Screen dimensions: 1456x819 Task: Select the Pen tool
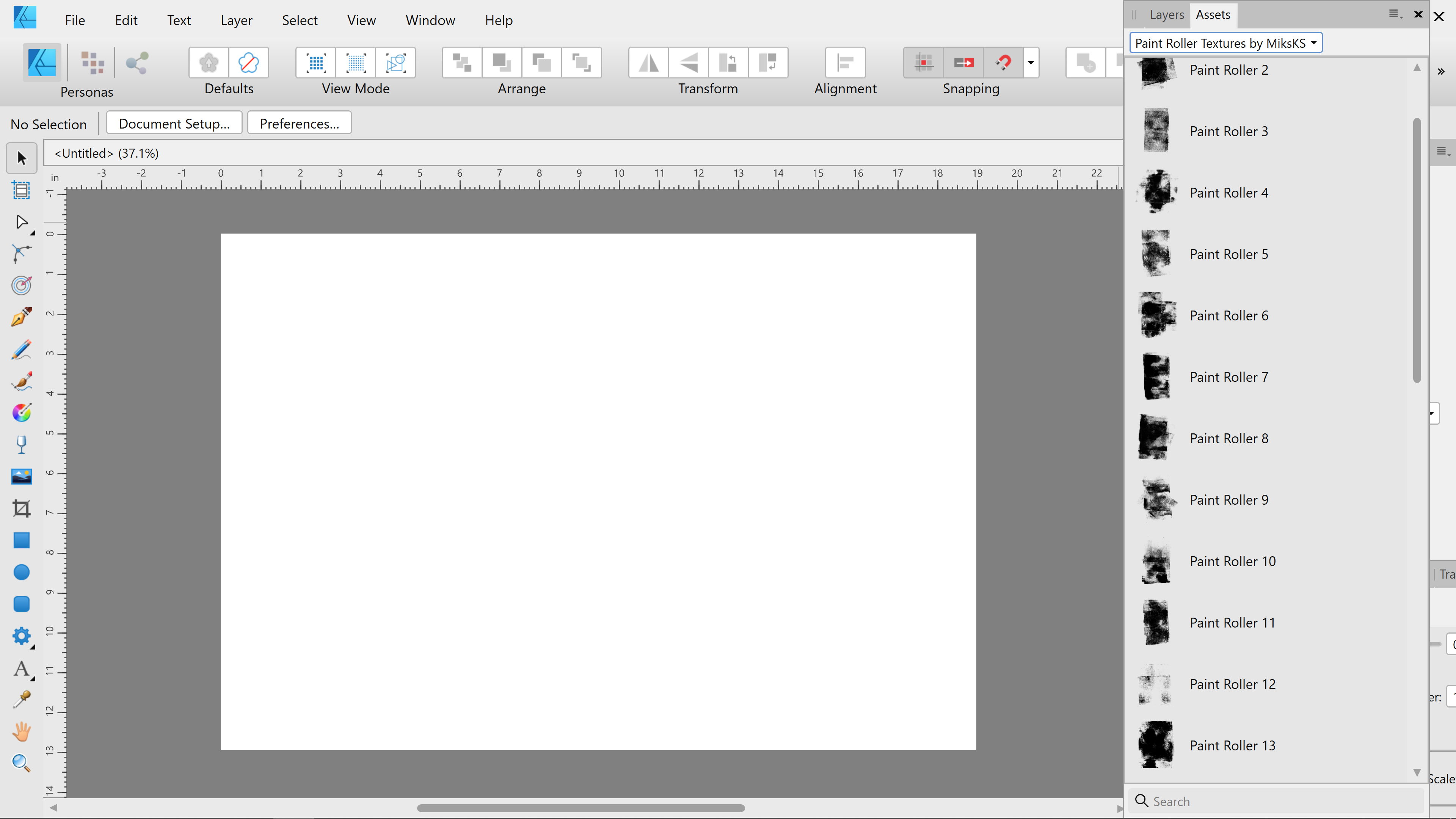tap(22, 317)
